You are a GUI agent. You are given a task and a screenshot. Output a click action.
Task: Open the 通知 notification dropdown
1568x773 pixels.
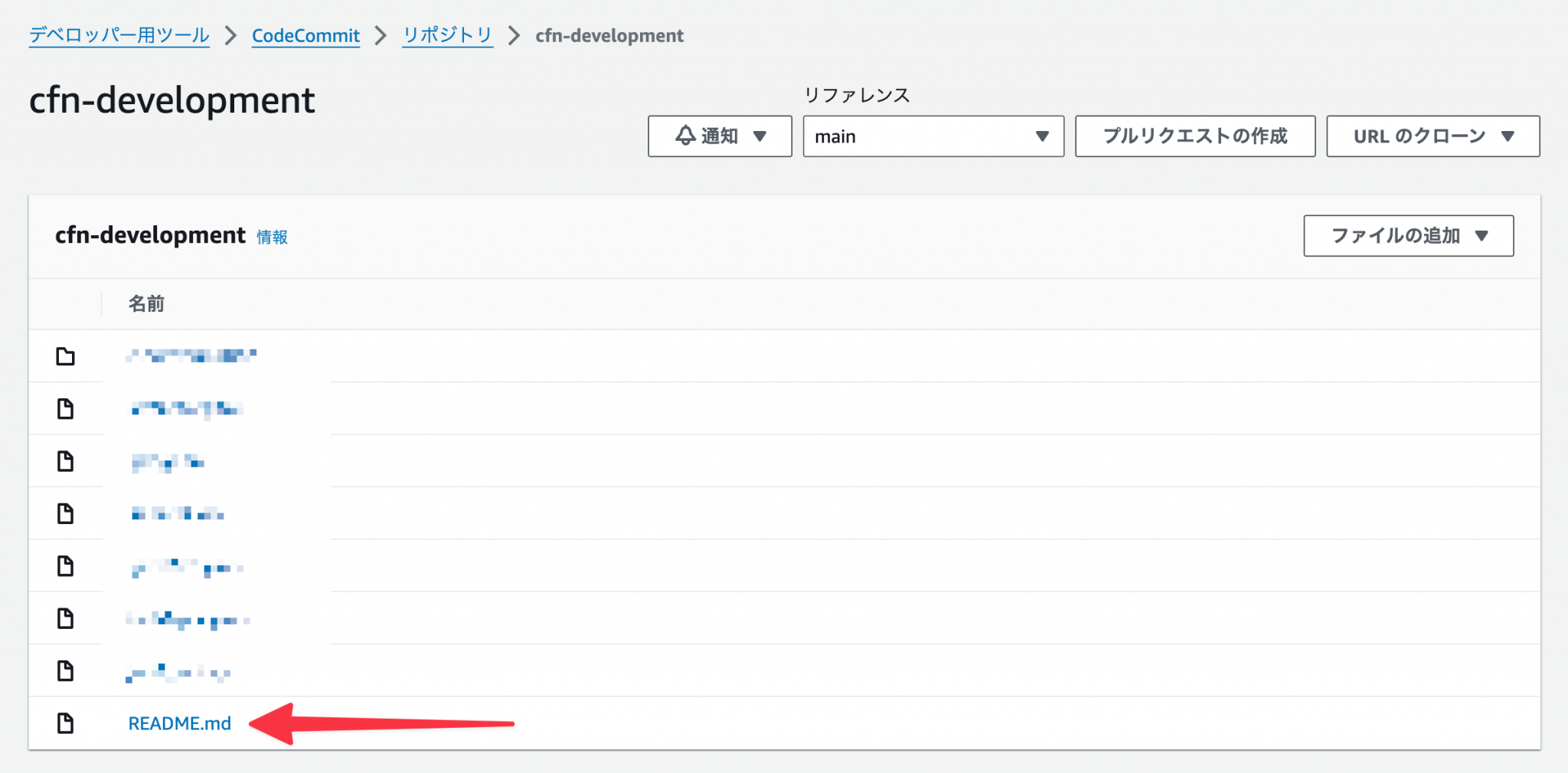click(x=720, y=136)
